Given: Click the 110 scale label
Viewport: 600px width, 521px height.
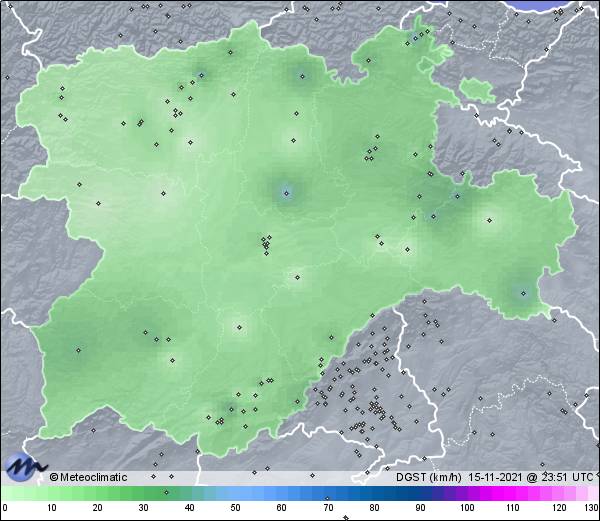Looking at the screenshot, I should (x=513, y=508).
